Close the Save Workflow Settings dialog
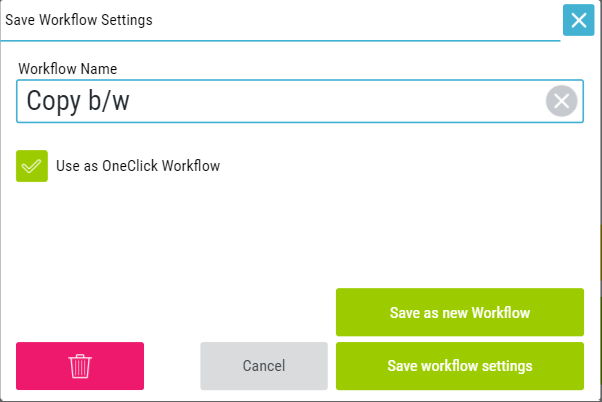 [x=578, y=20]
